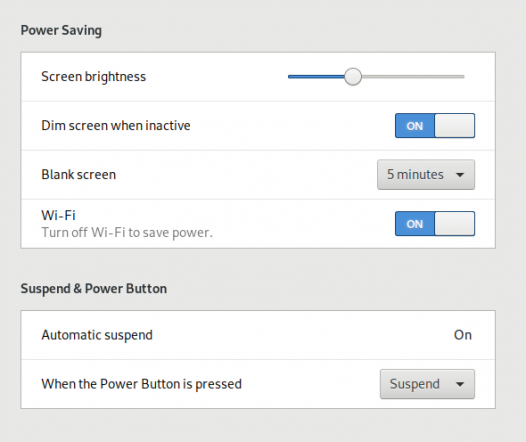Click the arrow beside 5 minutes

[x=460, y=175]
